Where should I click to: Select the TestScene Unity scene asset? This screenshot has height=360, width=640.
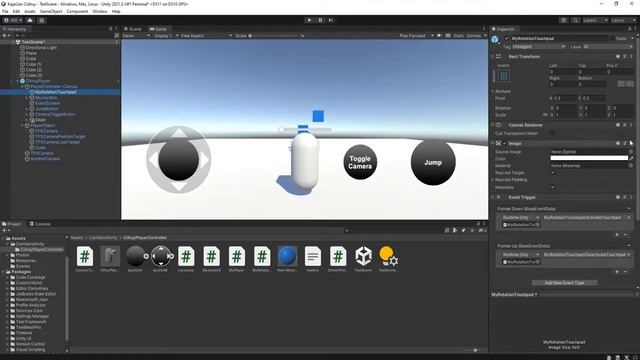(x=363, y=259)
